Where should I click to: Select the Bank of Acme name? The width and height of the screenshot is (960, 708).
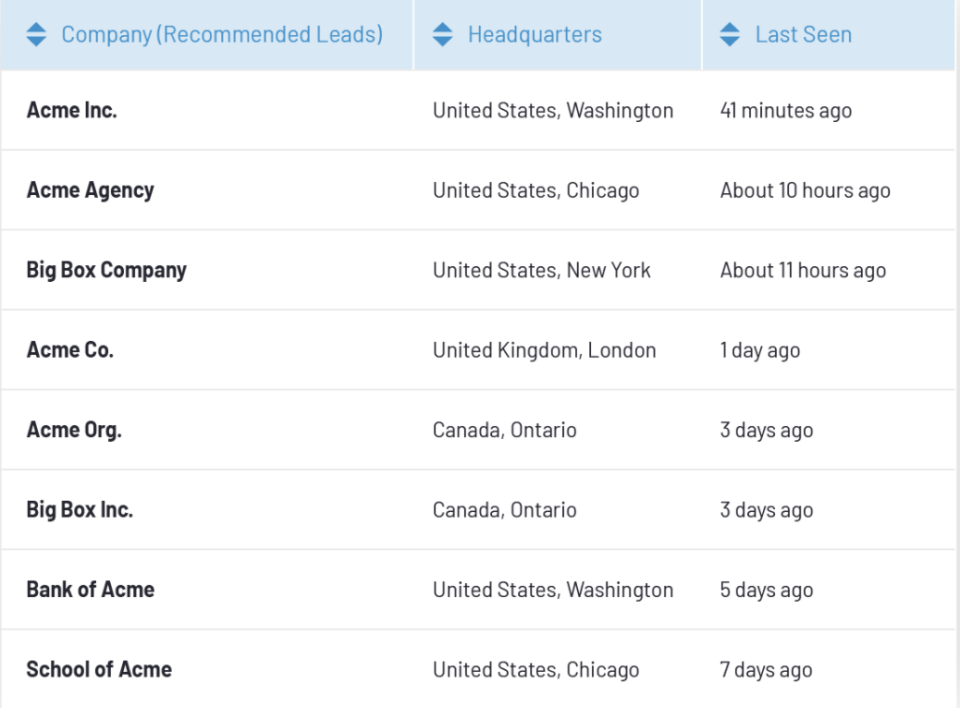(x=90, y=589)
